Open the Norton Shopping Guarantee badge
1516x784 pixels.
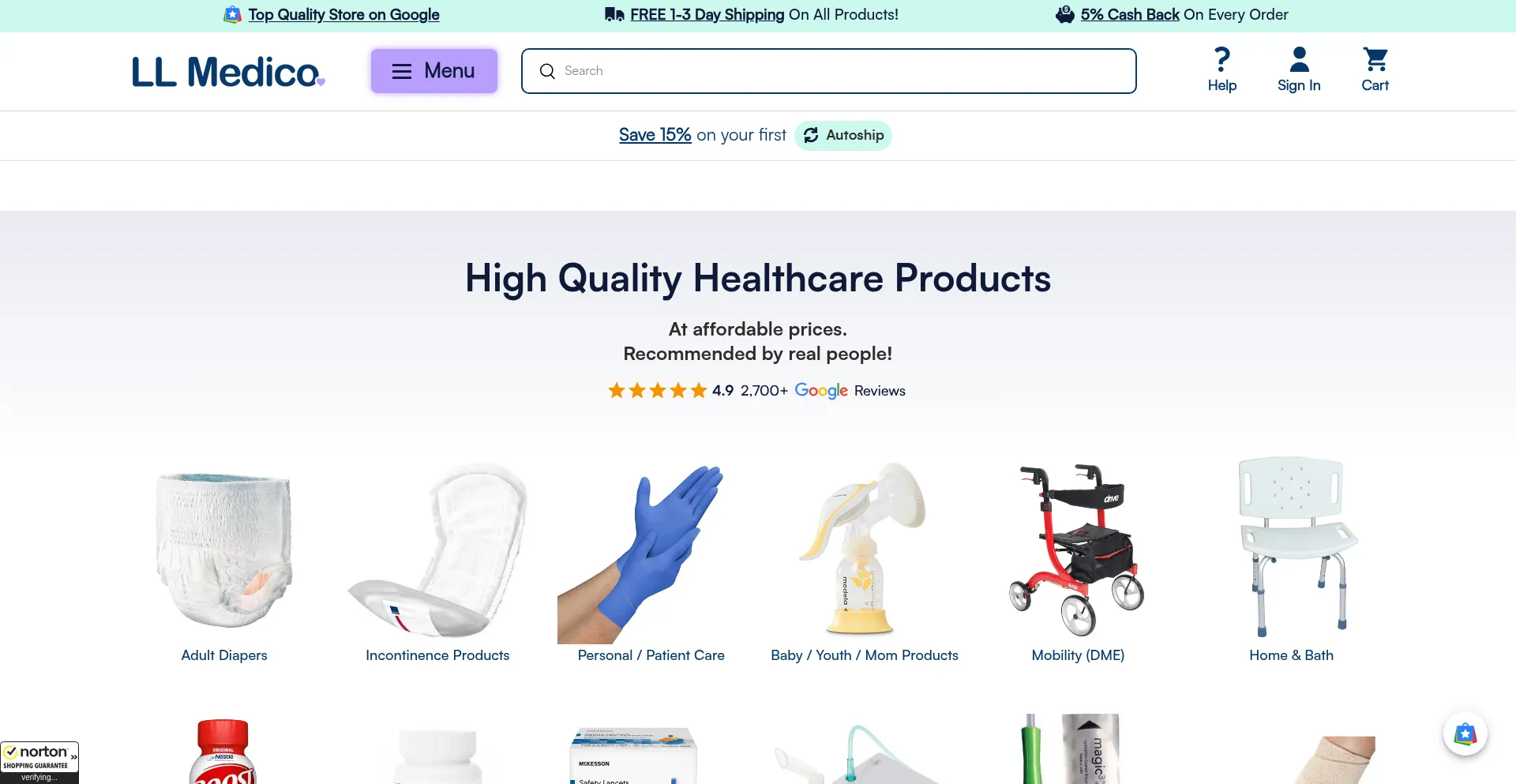pyautogui.click(x=39, y=763)
